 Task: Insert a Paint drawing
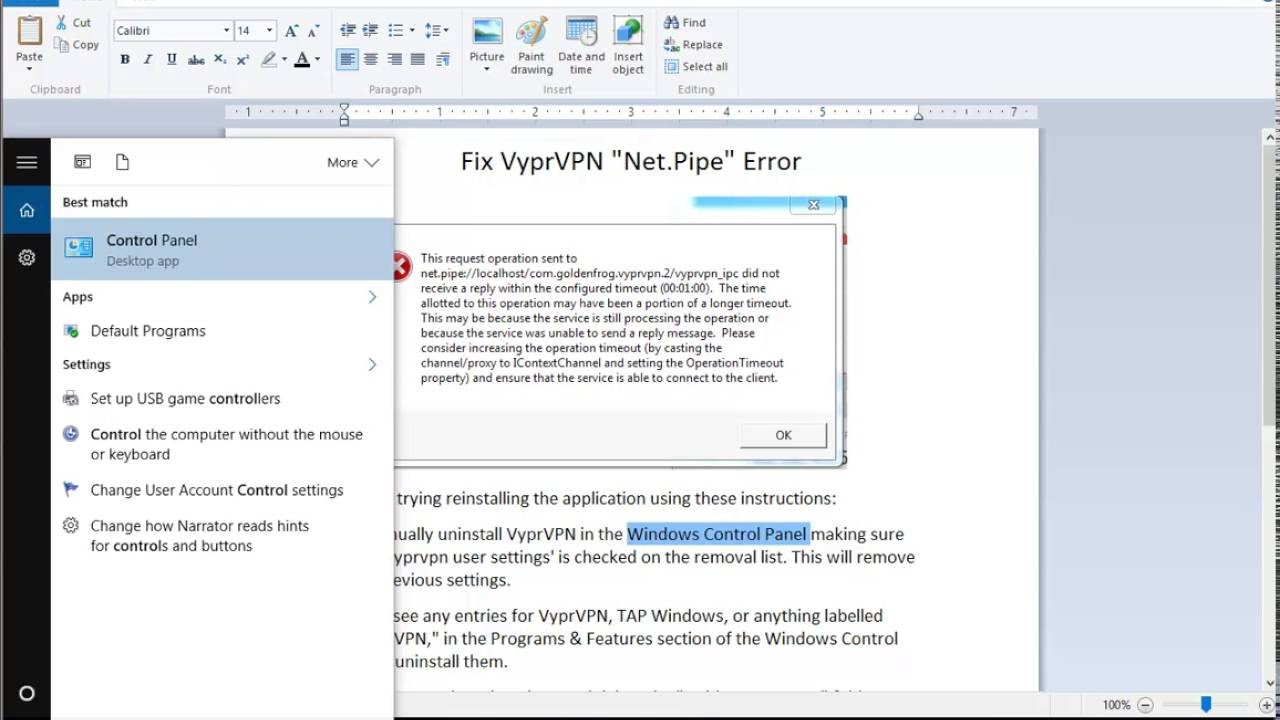tap(531, 45)
